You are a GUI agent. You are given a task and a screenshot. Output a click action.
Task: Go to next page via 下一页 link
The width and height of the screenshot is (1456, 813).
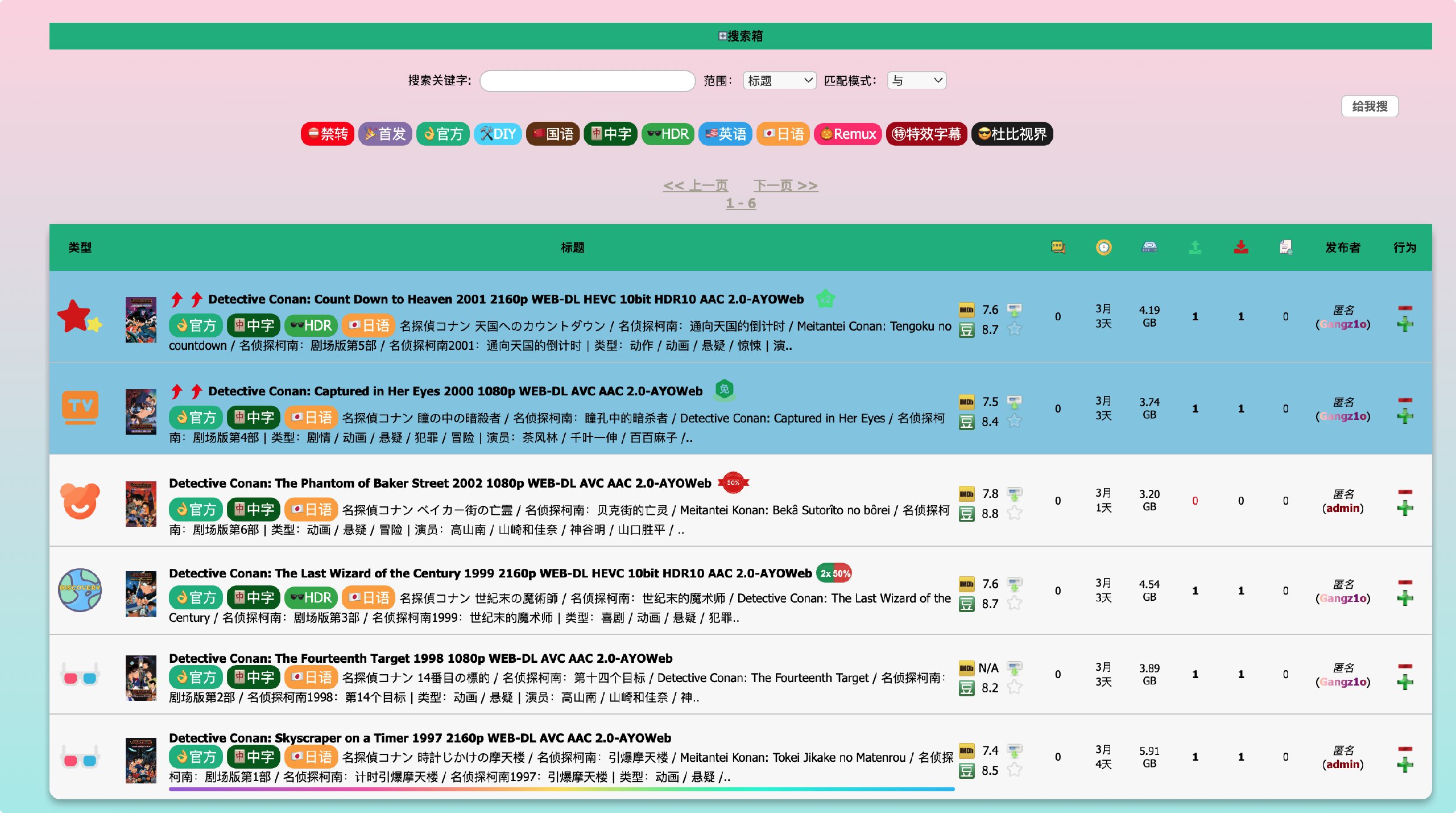pyautogui.click(x=786, y=185)
